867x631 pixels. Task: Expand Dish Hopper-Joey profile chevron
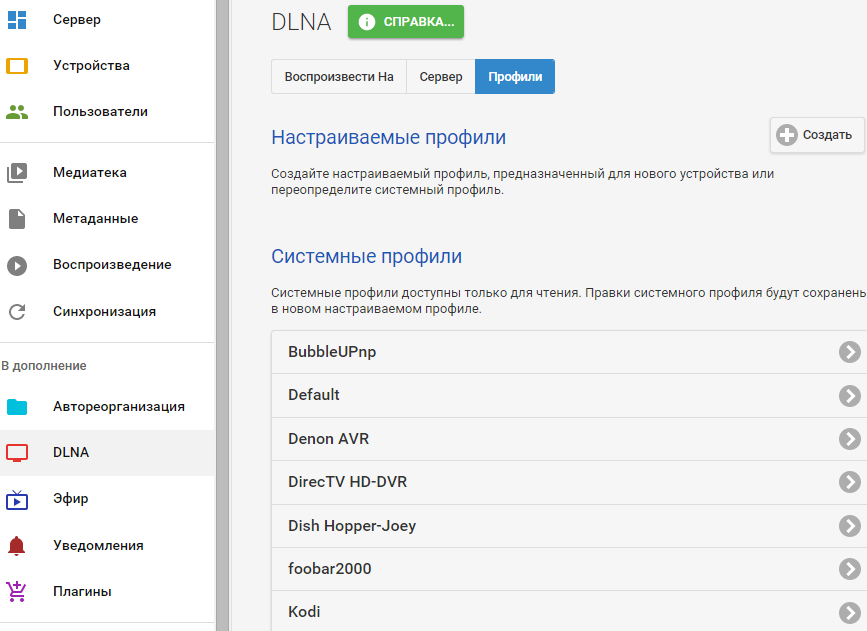[850, 526]
